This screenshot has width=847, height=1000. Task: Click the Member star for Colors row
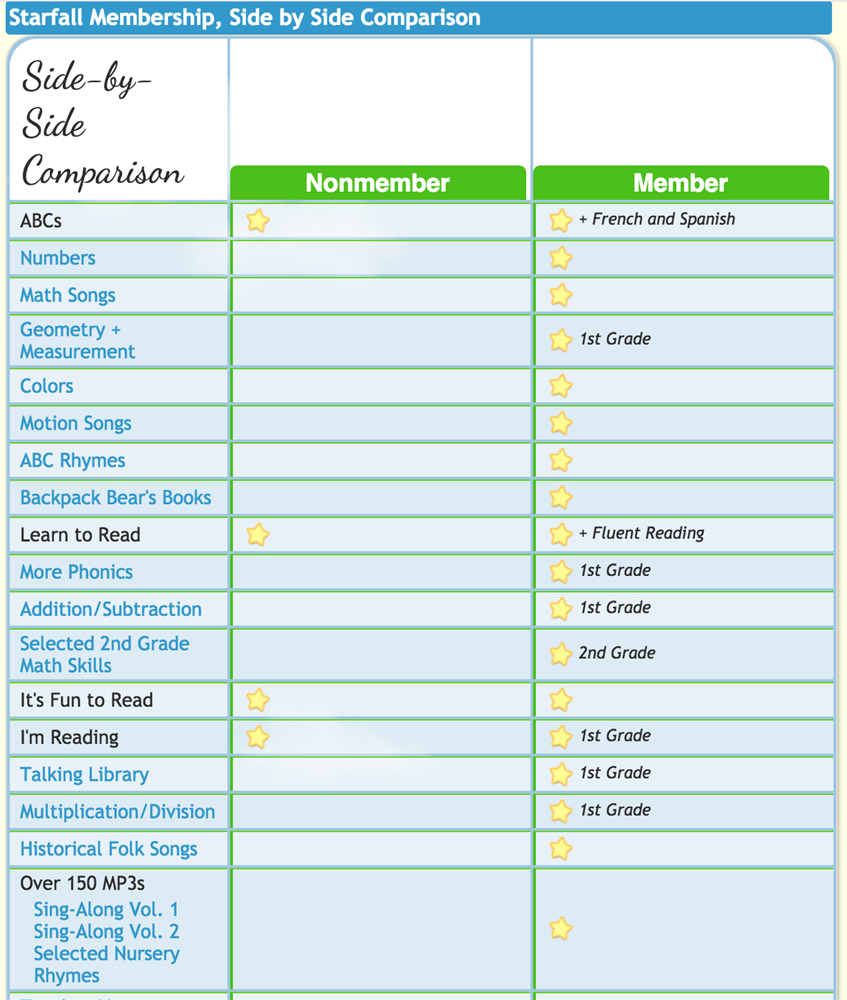pos(561,386)
